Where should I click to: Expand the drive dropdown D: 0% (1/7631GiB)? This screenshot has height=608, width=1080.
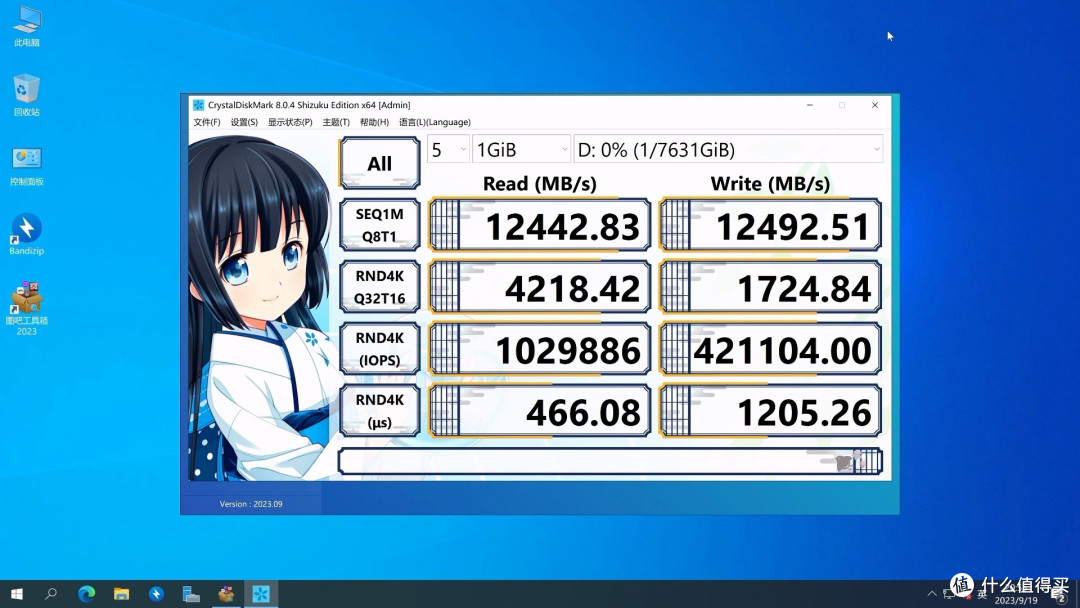728,149
